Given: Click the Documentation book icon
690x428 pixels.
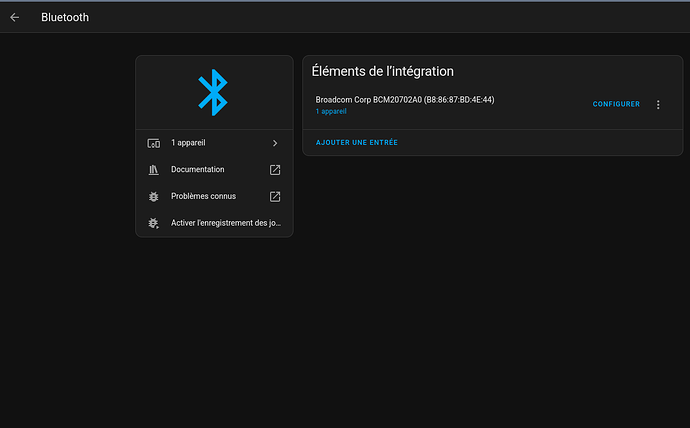Looking at the screenshot, I should pyautogui.click(x=154, y=170).
